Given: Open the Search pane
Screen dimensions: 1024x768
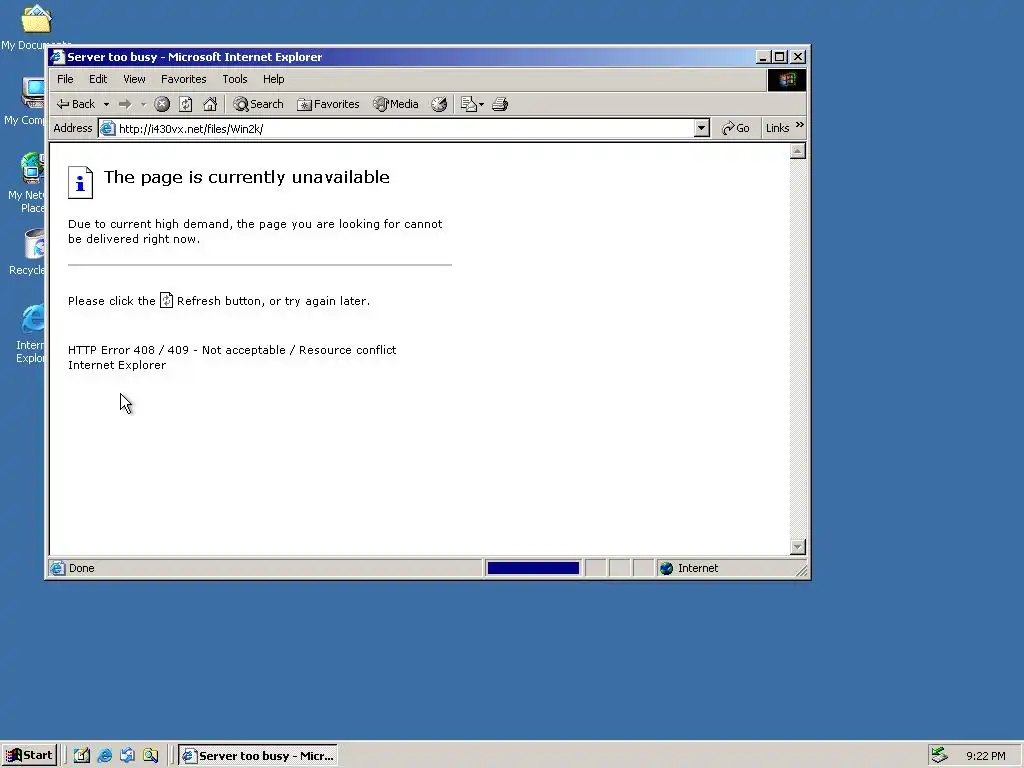Looking at the screenshot, I should tap(258, 104).
